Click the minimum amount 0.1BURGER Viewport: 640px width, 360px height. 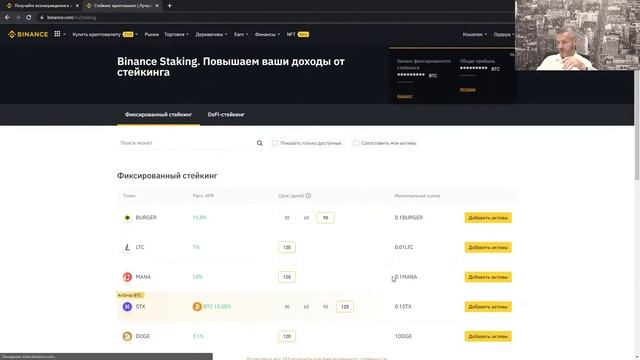(x=409, y=218)
